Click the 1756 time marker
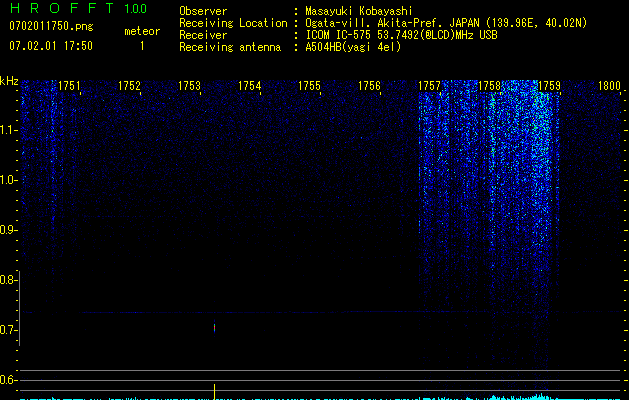 [x=369, y=86]
